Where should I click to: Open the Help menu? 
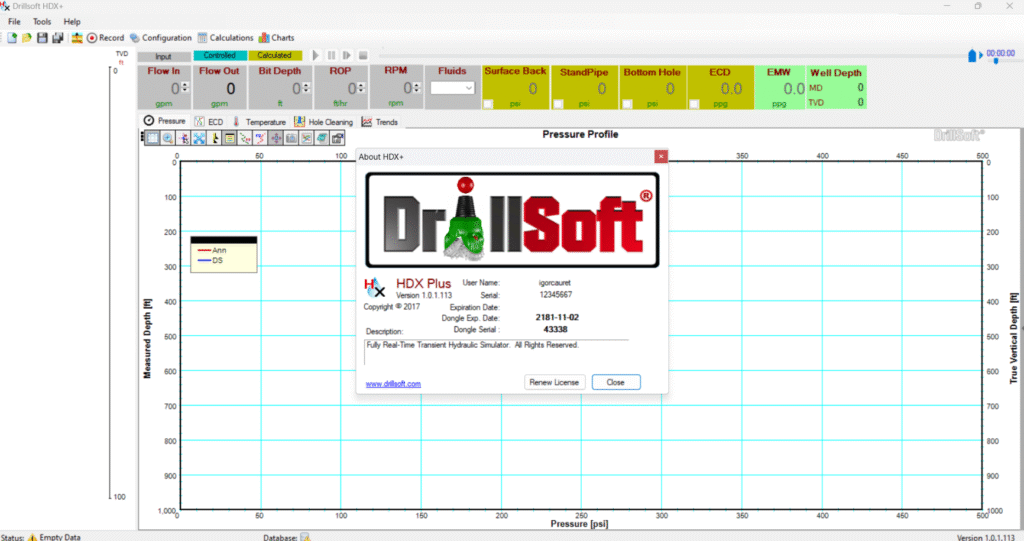pyautogui.click(x=72, y=22)
